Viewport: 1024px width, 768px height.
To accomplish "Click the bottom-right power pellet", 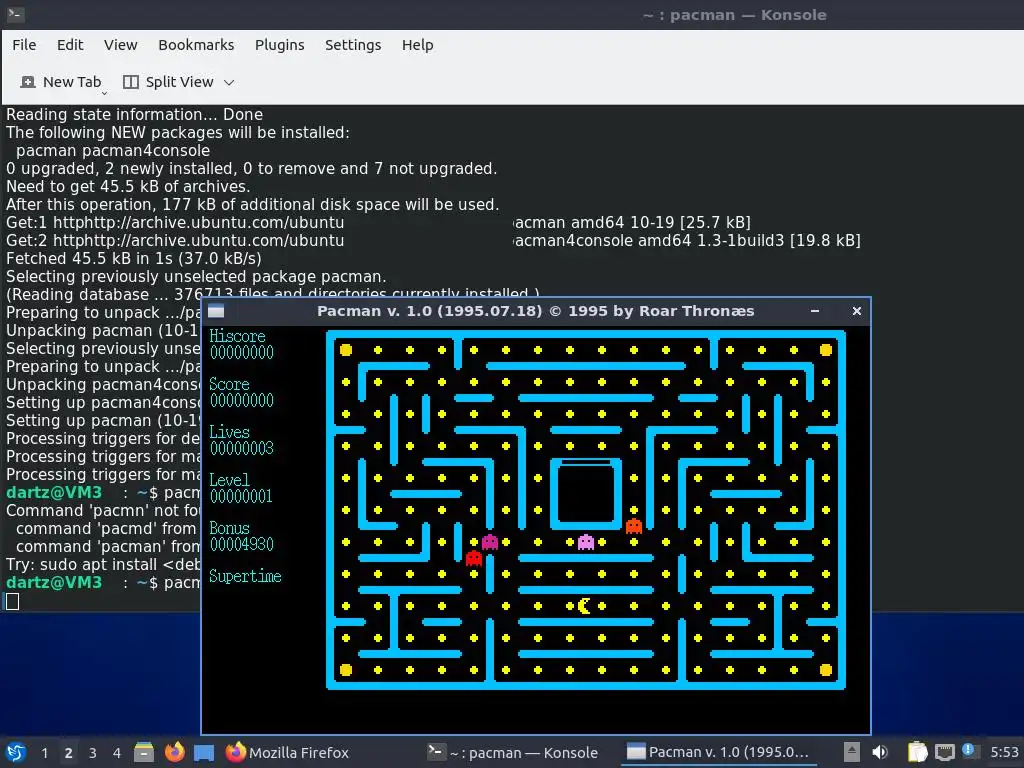I will click(826, 669).
